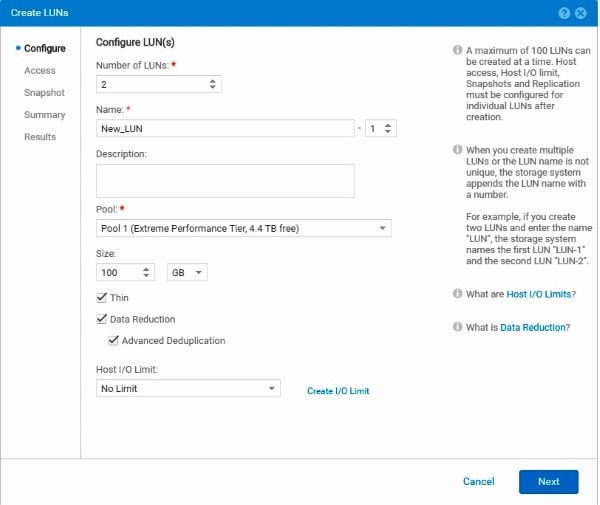This screenshot has width=600, height=505.
Task: Open the Host I/O Limit dropdown
Action: pyautogui.click(x=188, y=388)
